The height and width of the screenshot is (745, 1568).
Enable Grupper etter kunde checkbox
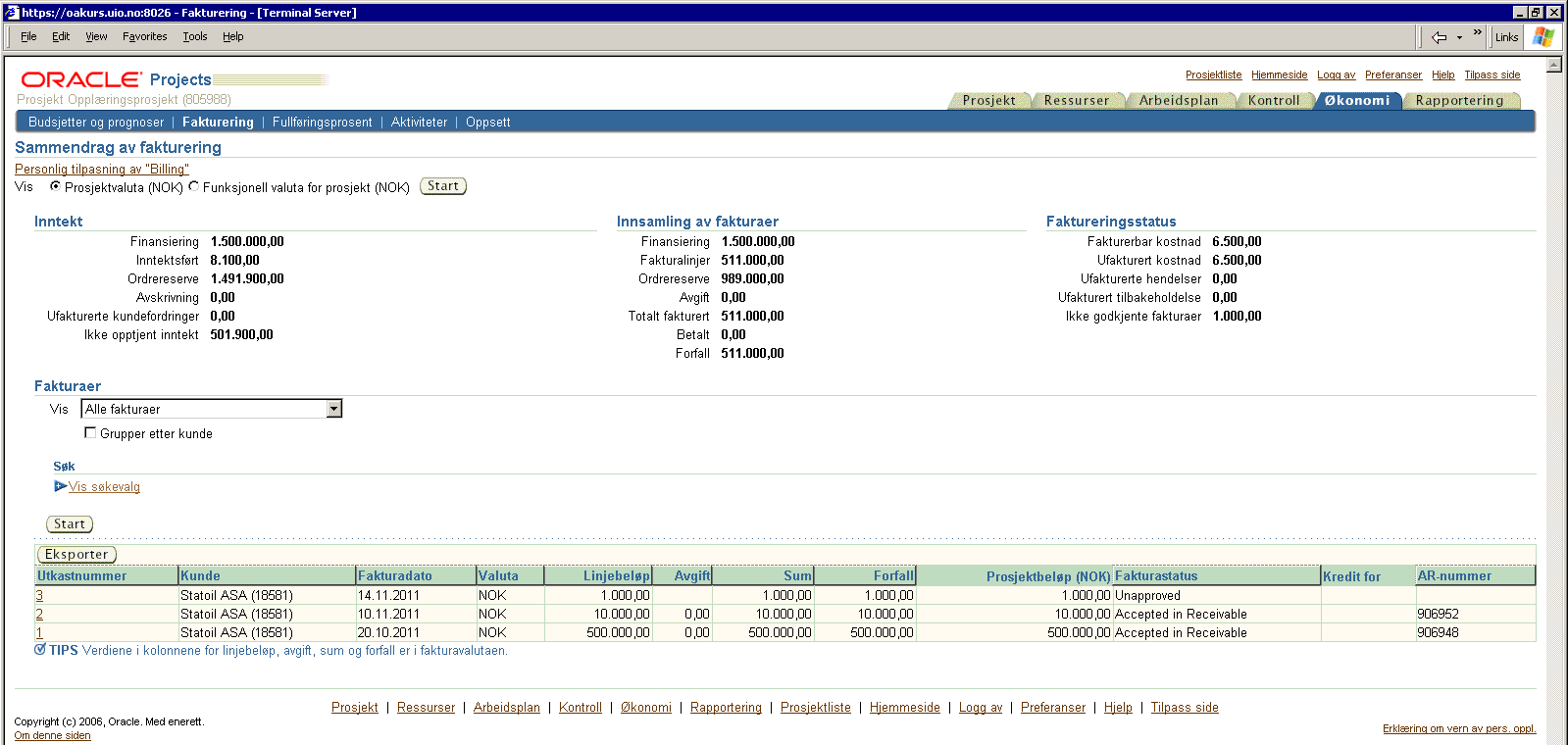click(90, 432)
